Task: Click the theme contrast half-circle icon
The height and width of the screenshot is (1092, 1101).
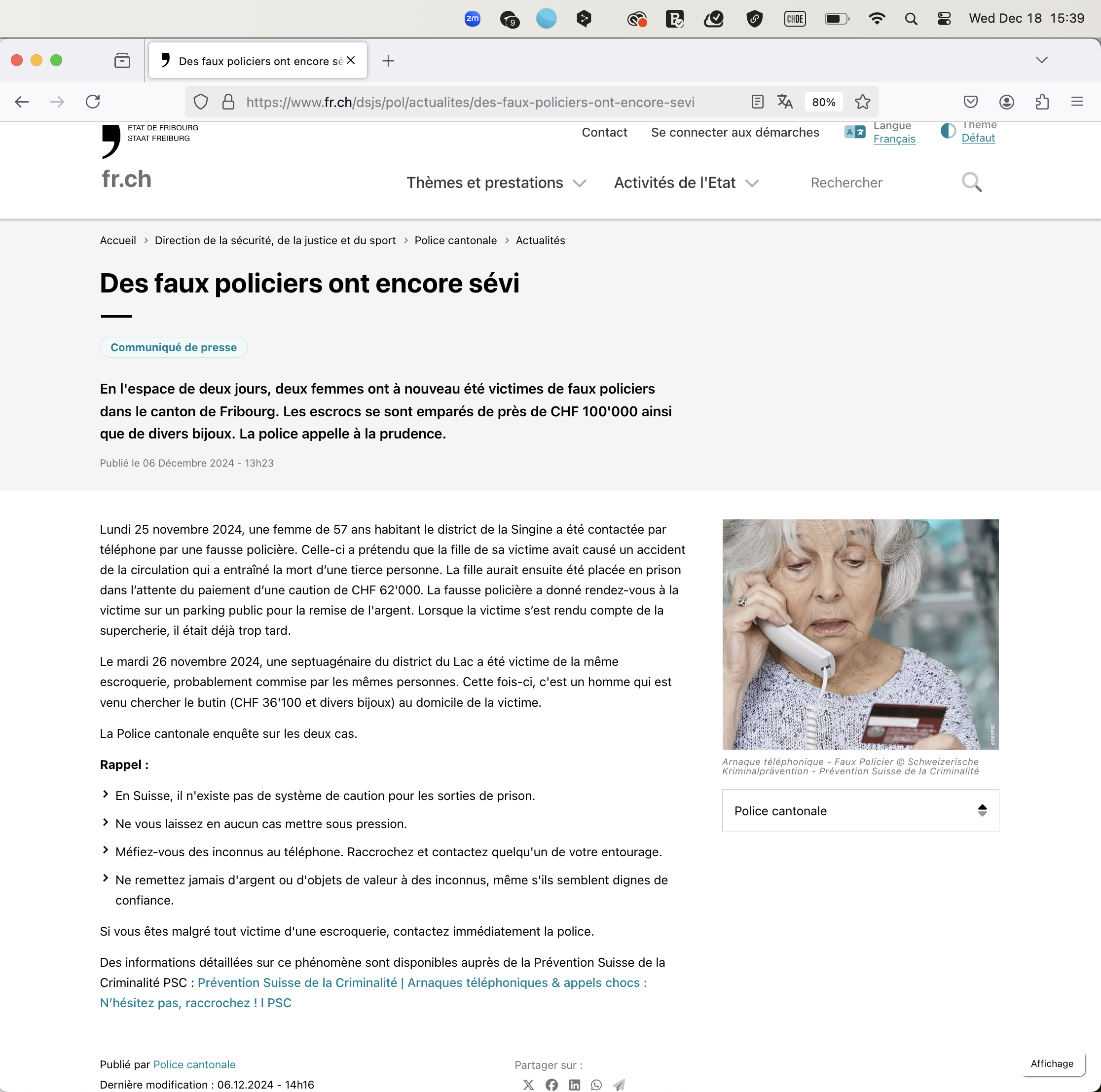Action: [x=948, y=131]
